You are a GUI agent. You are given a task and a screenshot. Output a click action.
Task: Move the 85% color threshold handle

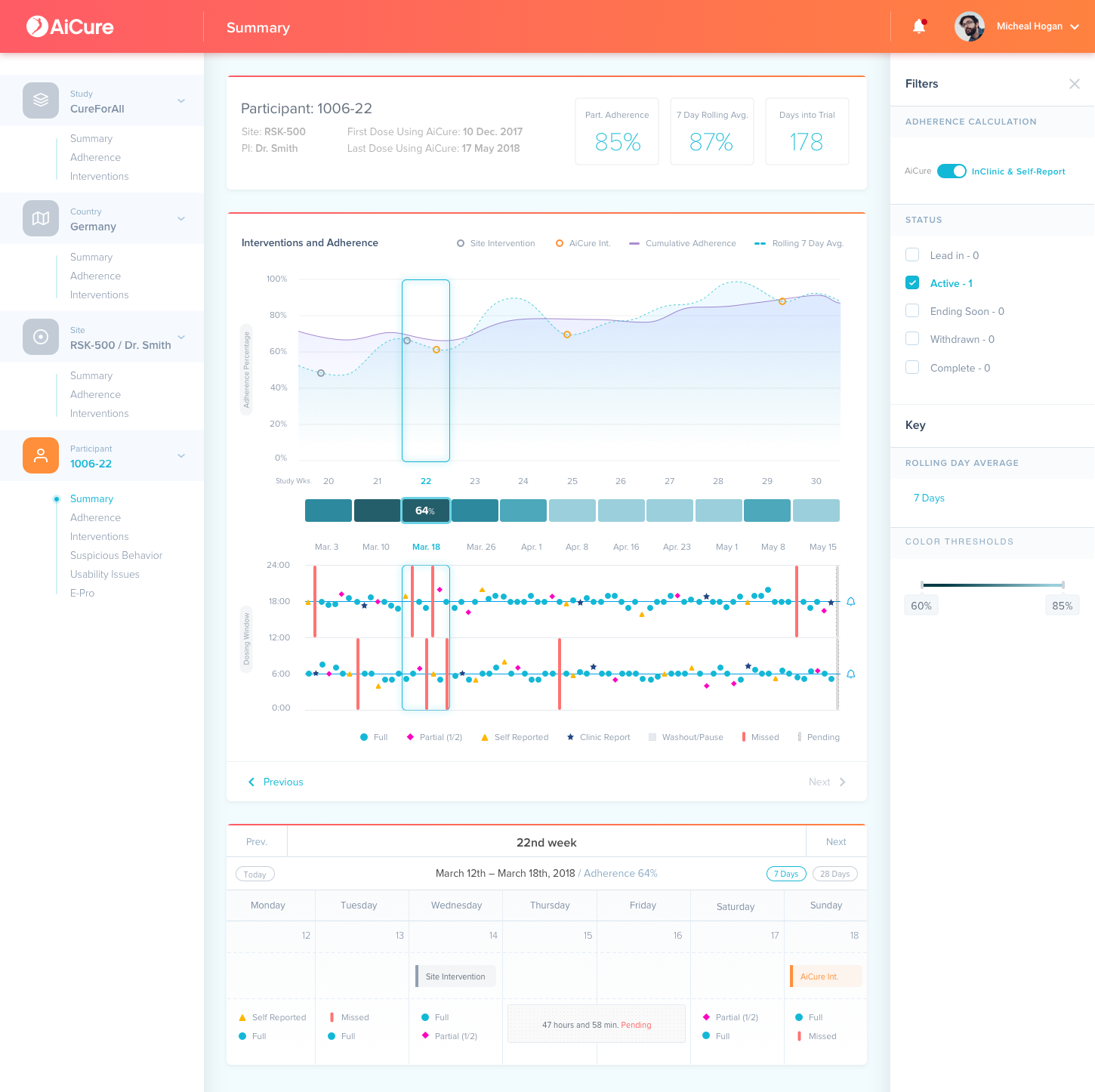point(1063,585)
